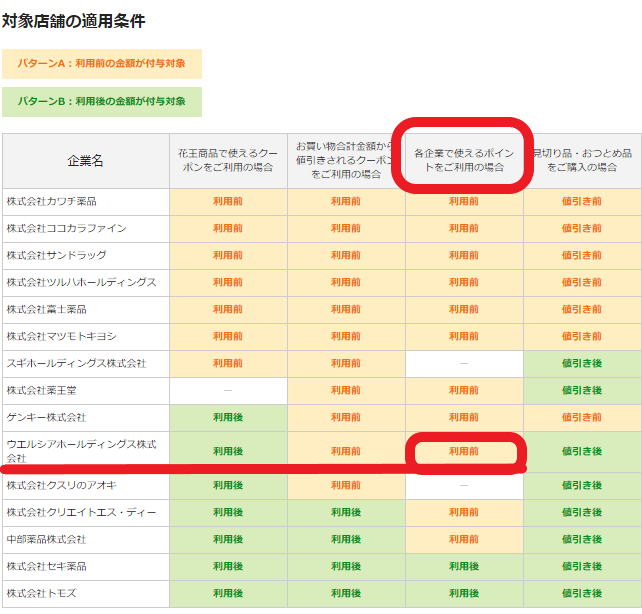Click ウエルシア row's ポイント 利用前 cell

coord(464,451)
